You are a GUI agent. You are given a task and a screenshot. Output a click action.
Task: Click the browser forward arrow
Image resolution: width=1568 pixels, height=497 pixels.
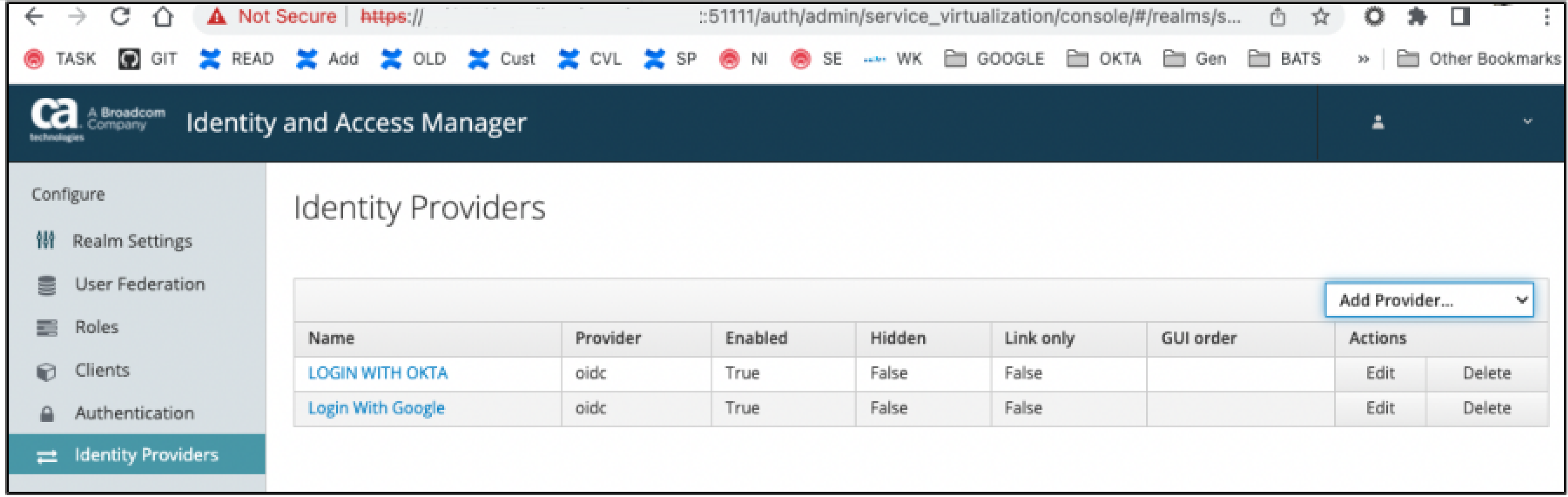click(x=77, y=16)
